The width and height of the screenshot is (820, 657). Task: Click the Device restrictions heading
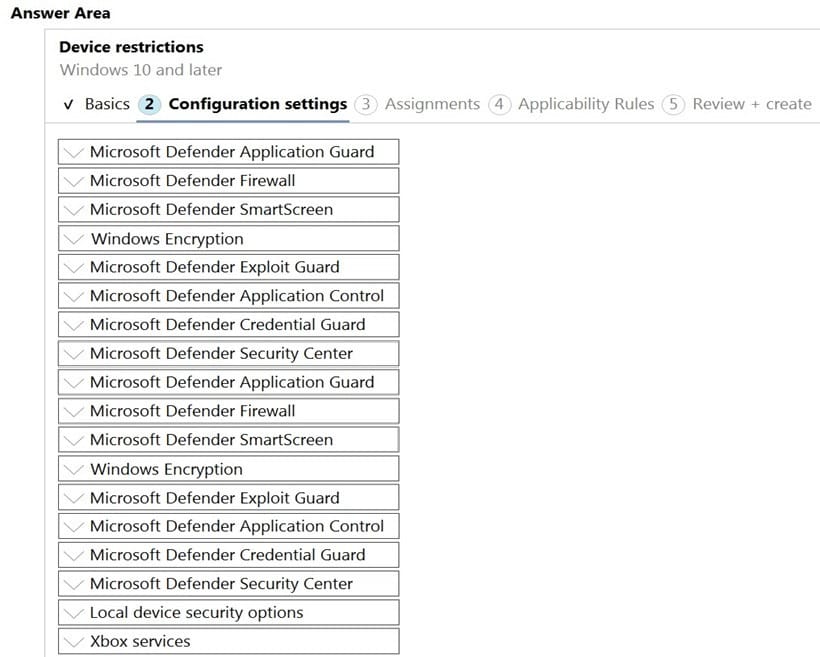(131, 47)
